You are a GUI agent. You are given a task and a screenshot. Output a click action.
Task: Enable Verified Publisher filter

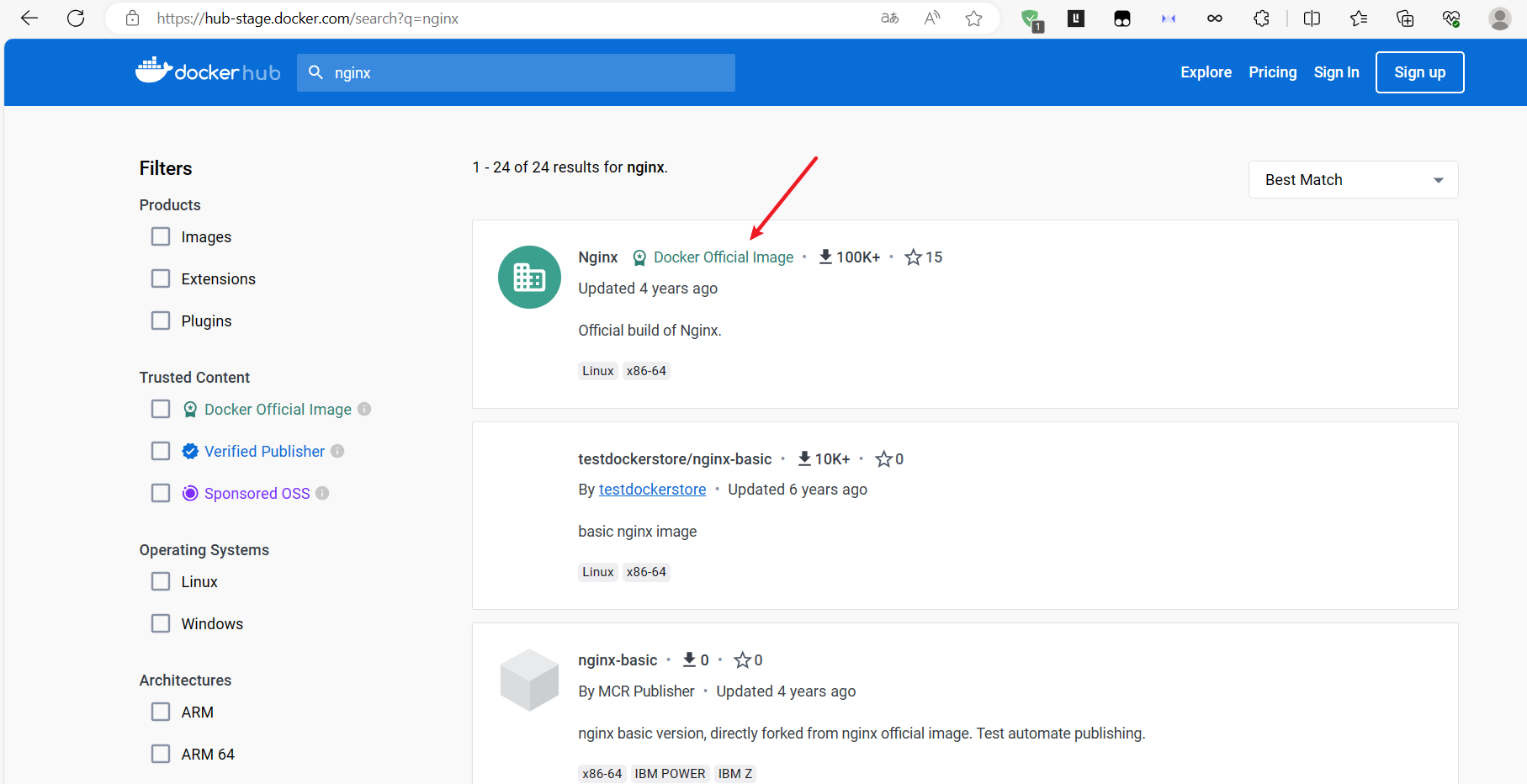161,451
